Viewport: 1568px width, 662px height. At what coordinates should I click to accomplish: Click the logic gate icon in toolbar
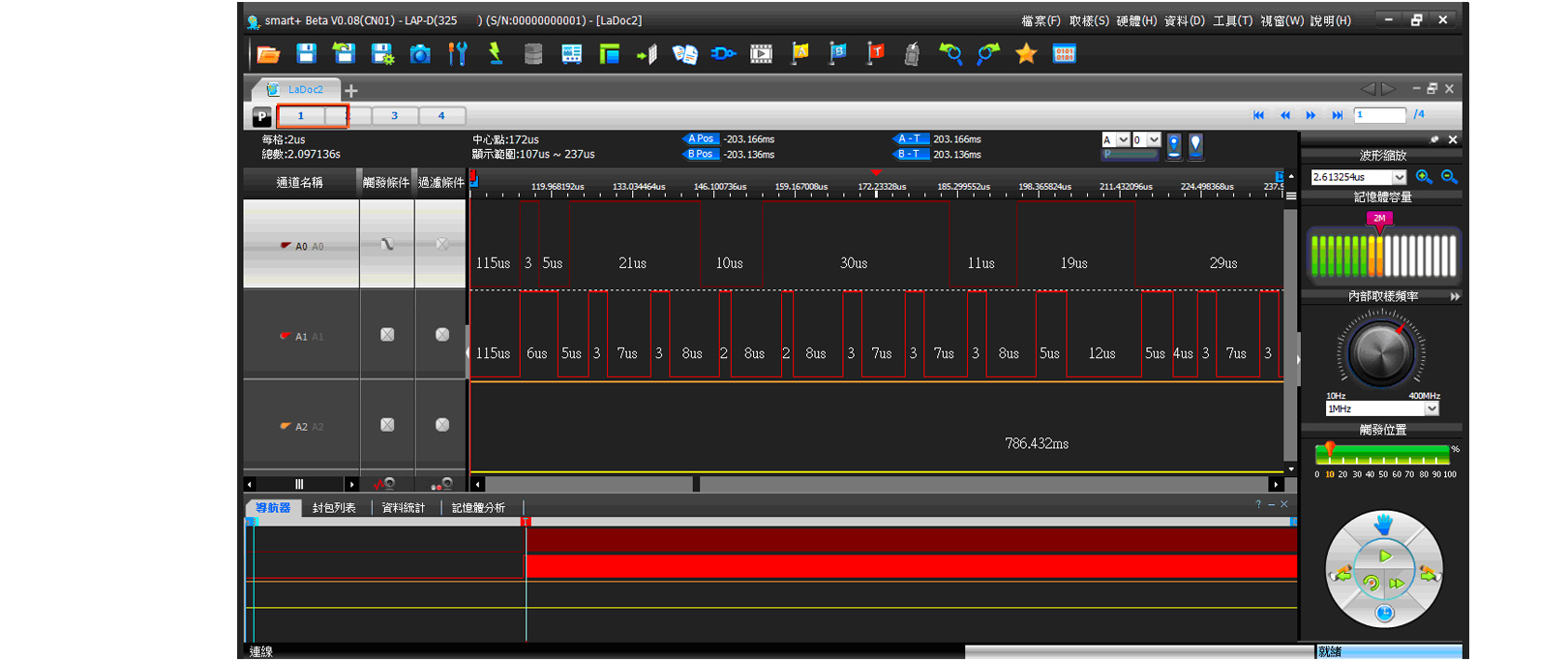coord(723,54)
